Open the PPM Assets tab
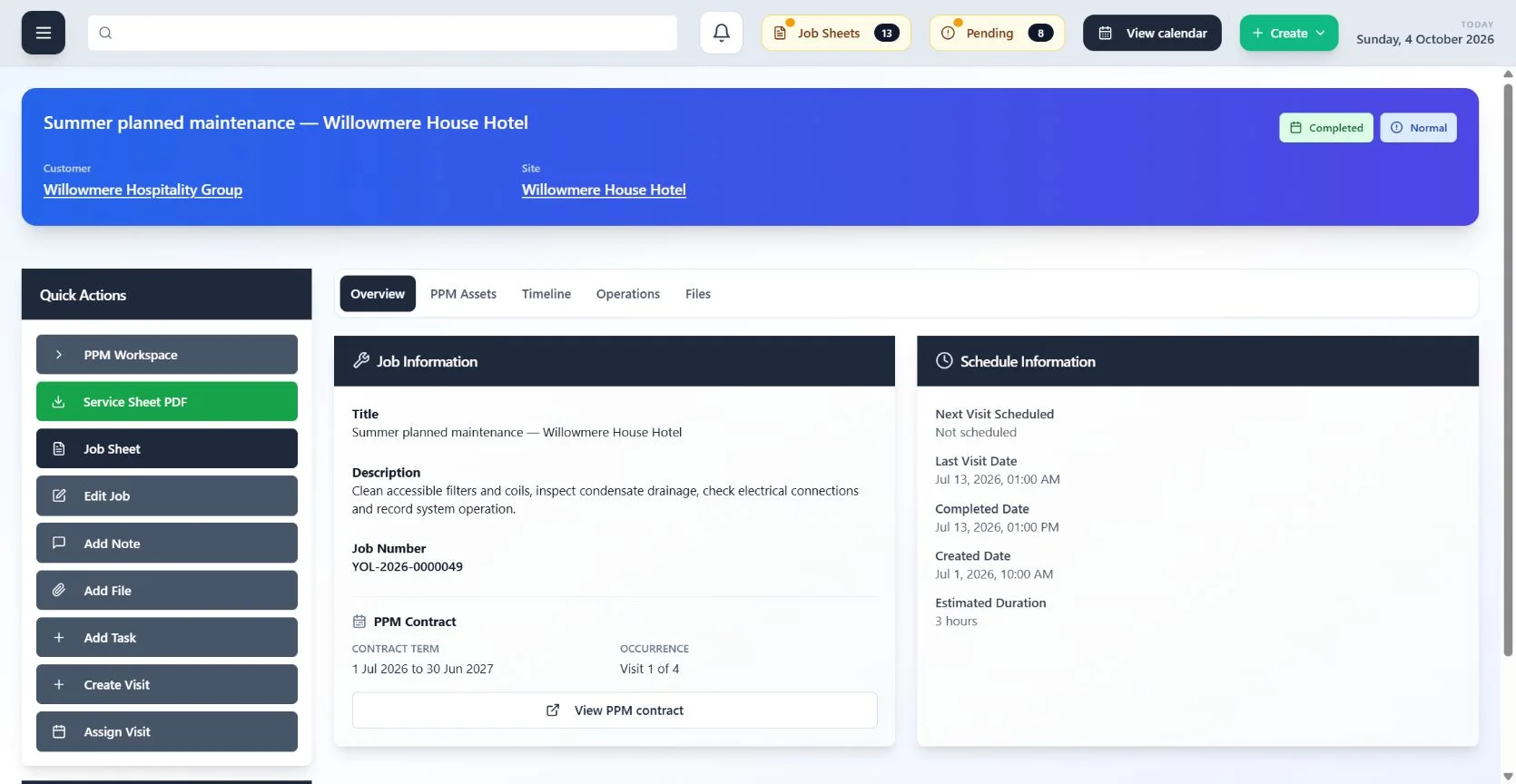 pos(463,294)
